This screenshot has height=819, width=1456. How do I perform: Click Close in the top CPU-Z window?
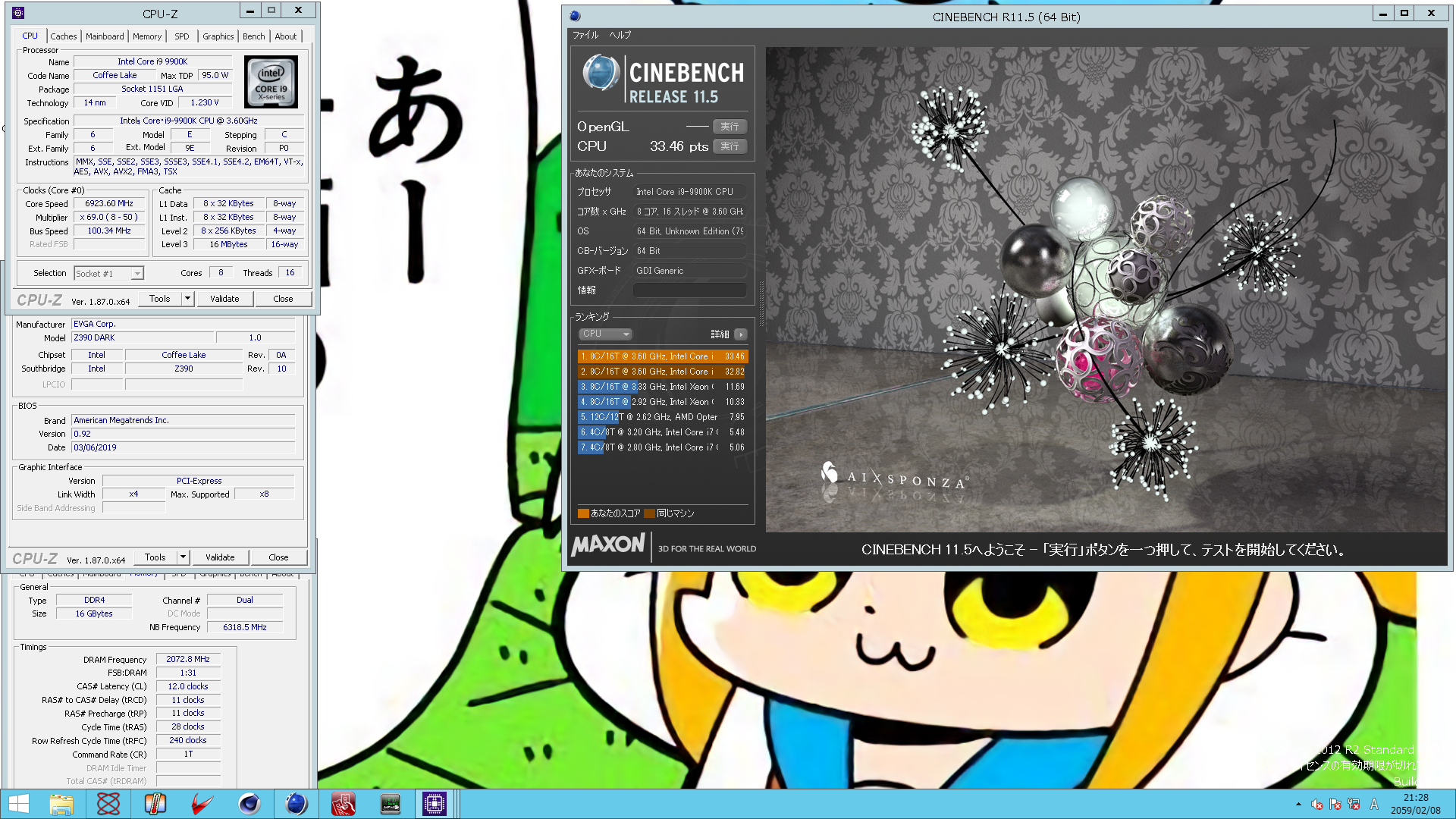(283, 299)
